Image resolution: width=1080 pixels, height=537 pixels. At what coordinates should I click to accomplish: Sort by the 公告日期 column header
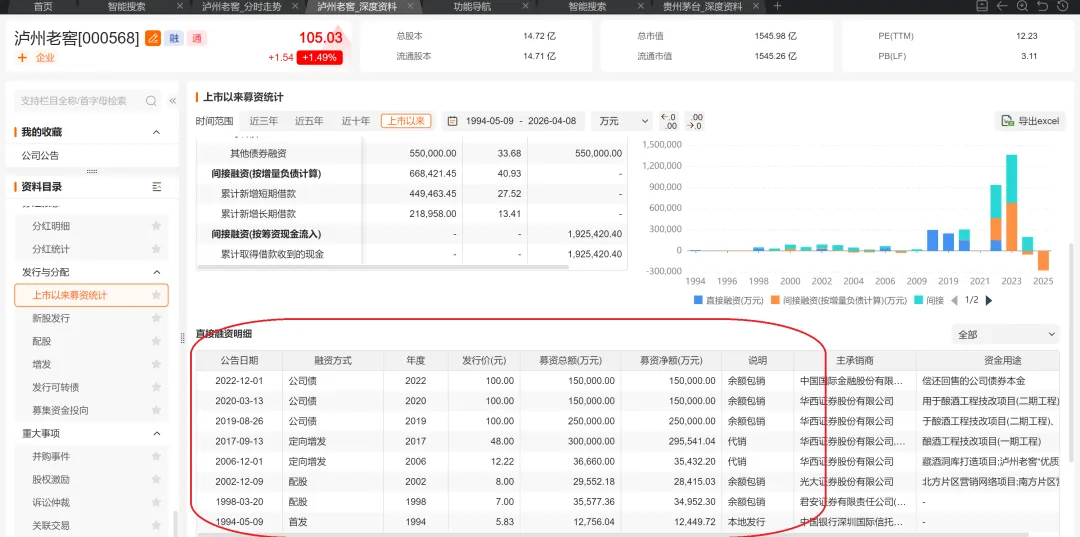[239, 361]
